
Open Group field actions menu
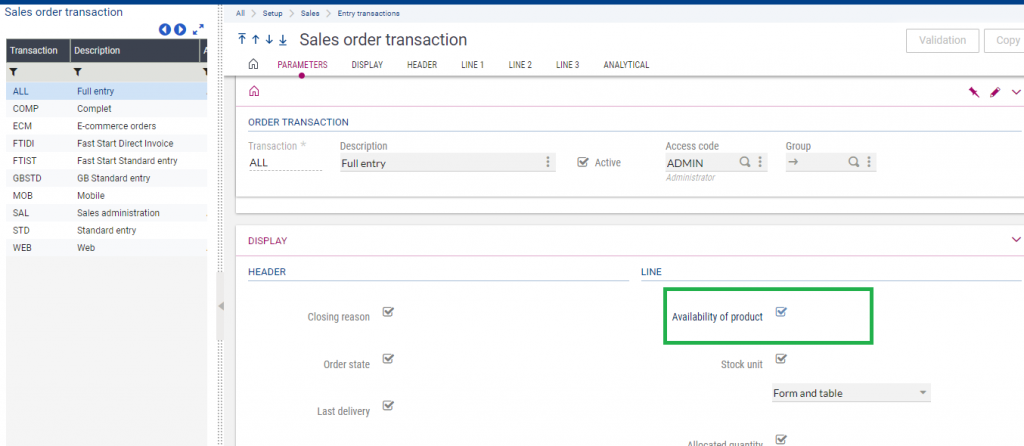click(x=869, y=162)
